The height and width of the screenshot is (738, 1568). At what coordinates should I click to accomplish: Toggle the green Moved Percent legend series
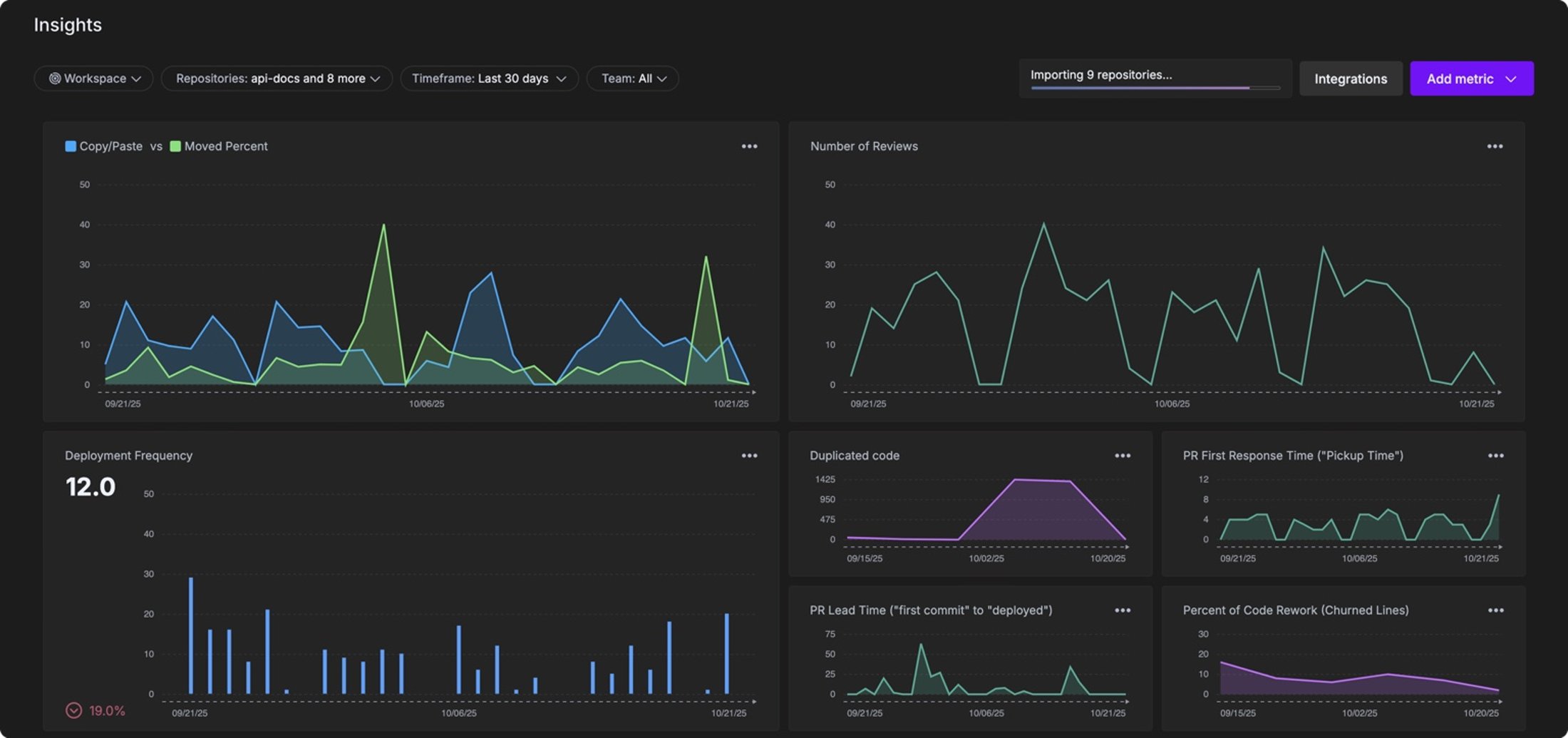point(175,146)
